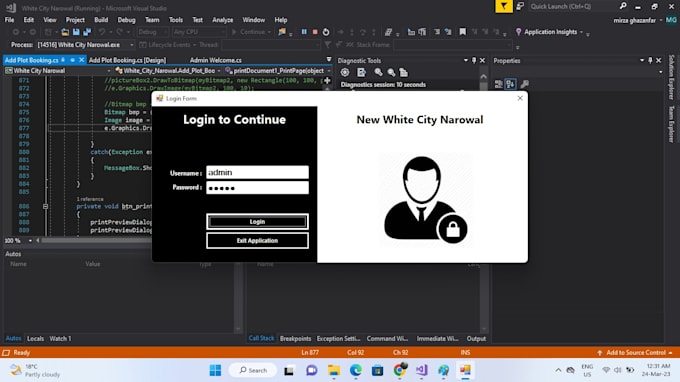Click Diagnostic Tools zoom in icon
The width and height of the screenshot is (680, 382).
coord(378,72)
